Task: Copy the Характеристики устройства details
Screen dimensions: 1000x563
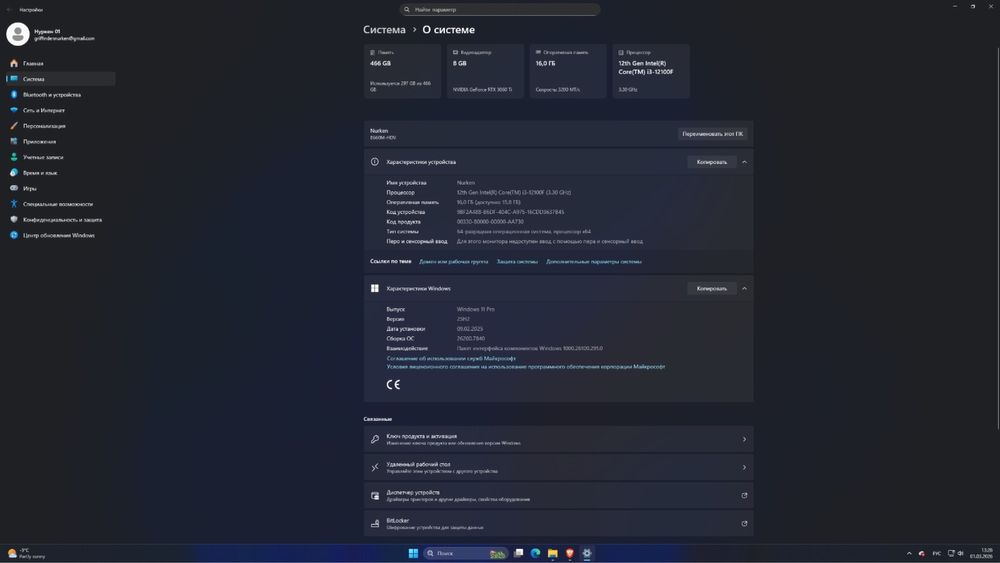Action: click(x=712, y=162)
